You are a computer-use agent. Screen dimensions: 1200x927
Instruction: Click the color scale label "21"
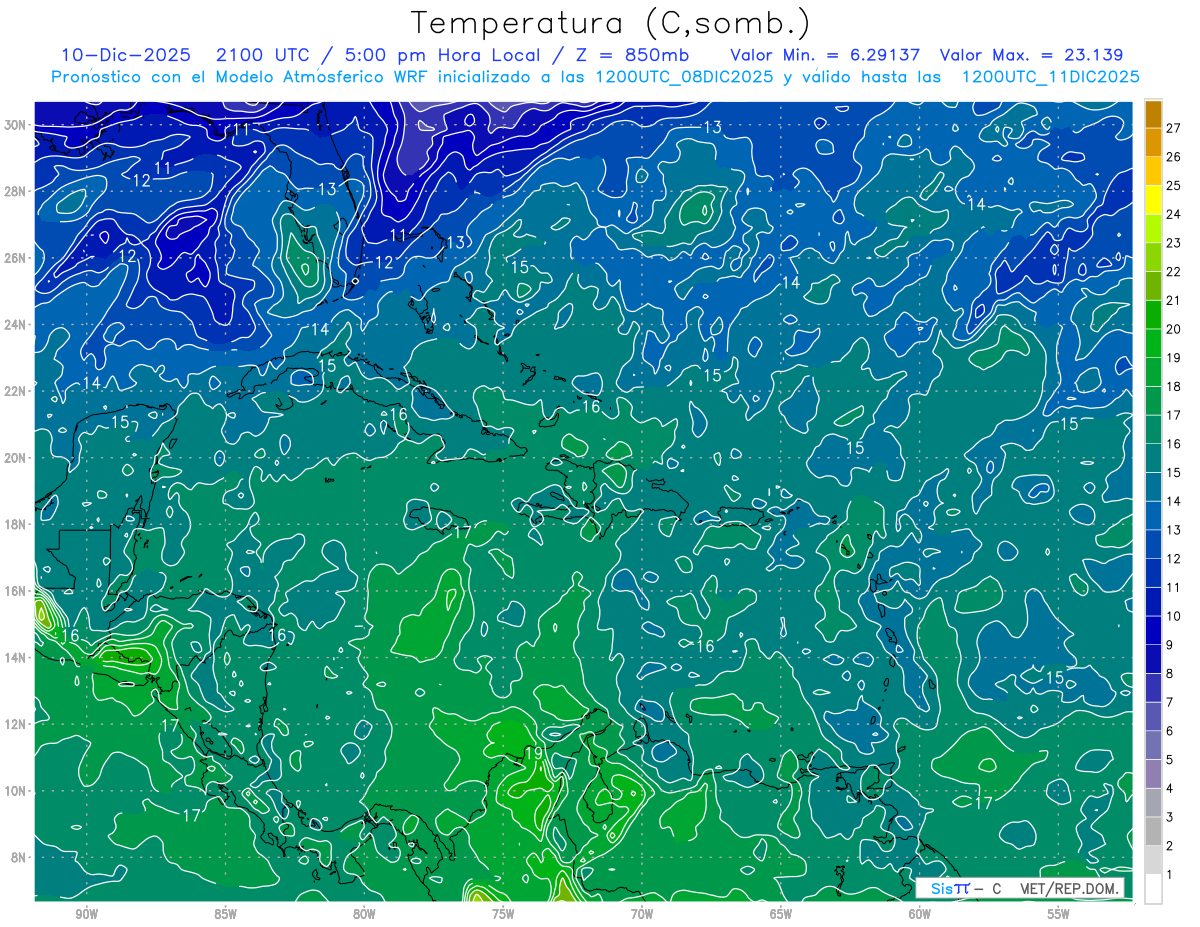pyautogui.click(x=1173, y=300)
